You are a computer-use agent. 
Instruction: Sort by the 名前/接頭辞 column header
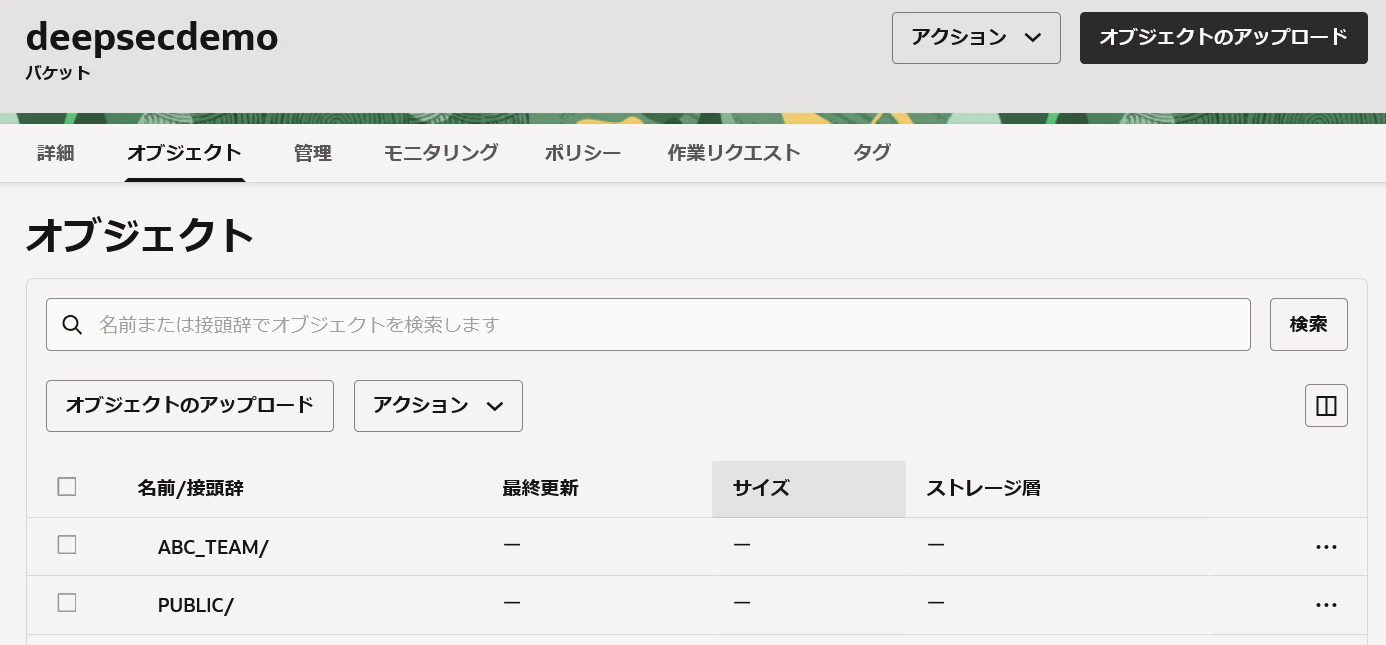pyautogui.click(x=191, y=489)
